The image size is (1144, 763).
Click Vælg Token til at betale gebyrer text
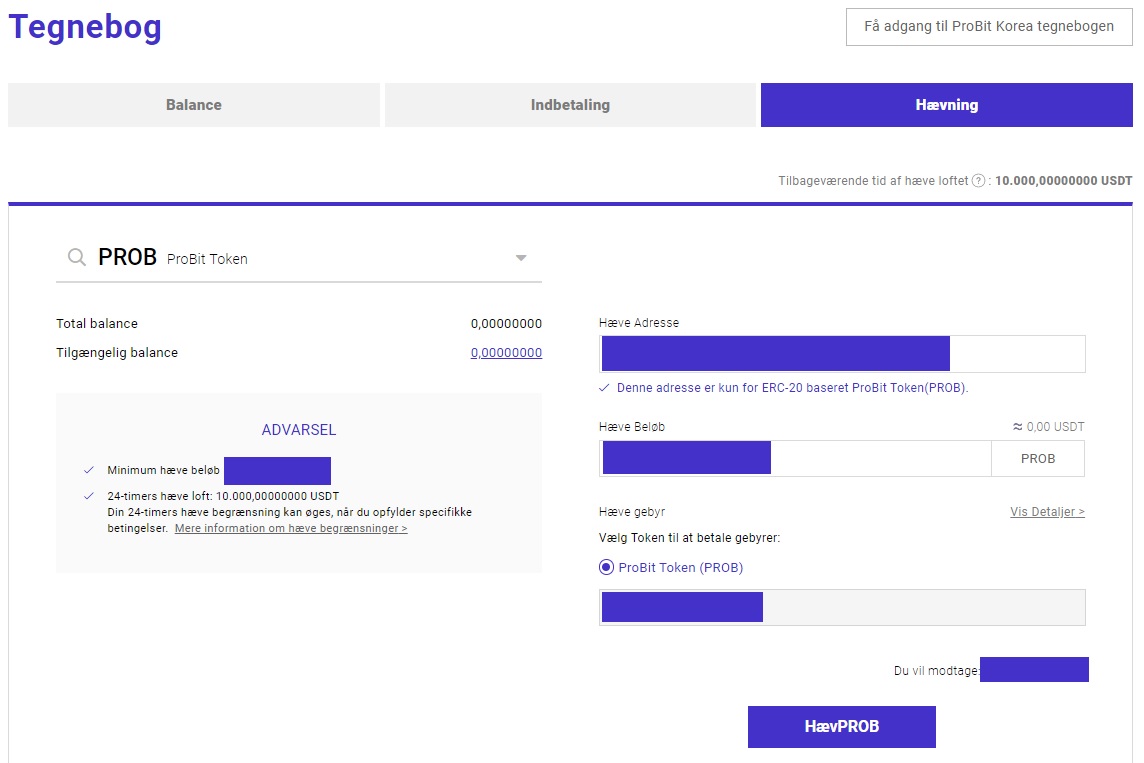(x=689, y=538)
